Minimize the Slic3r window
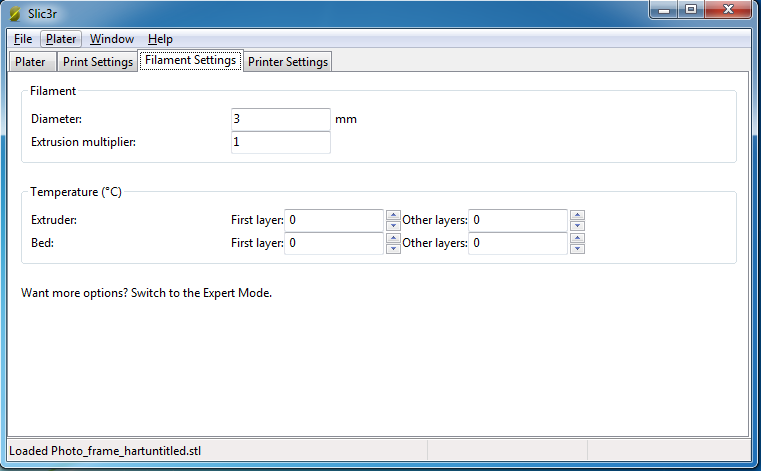The image size is (761, 471). click(x=664, y=10)
